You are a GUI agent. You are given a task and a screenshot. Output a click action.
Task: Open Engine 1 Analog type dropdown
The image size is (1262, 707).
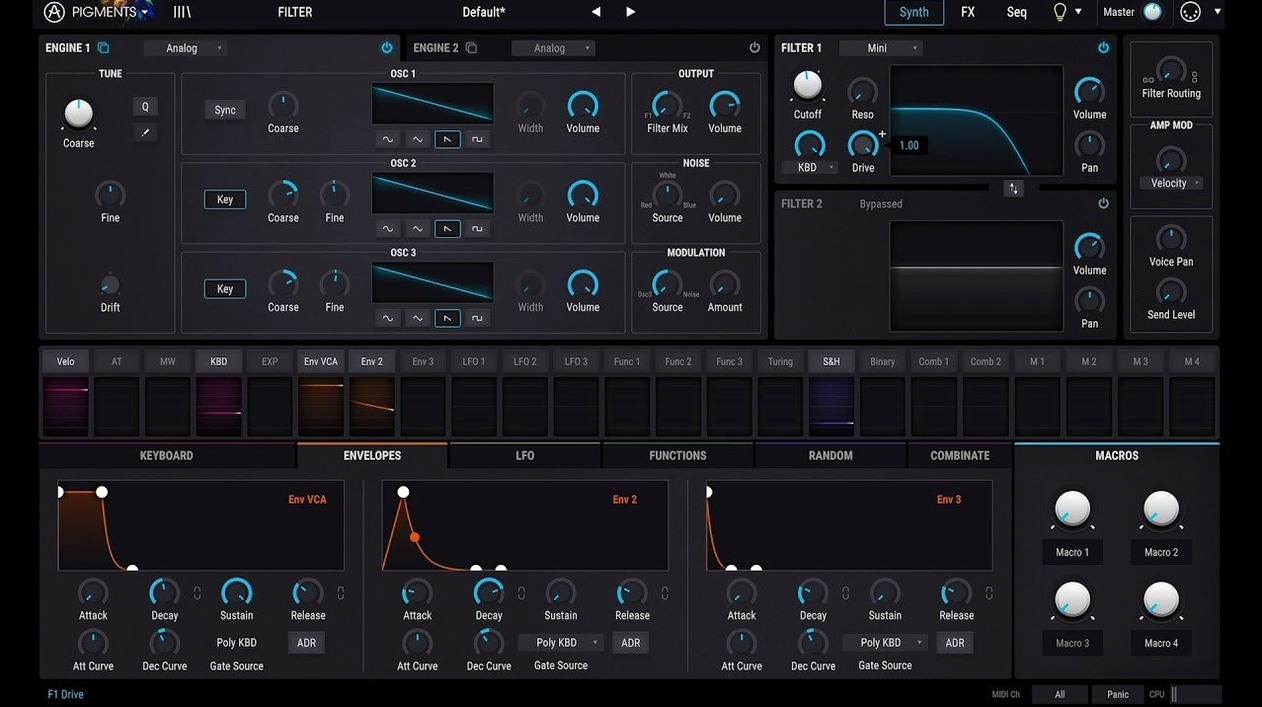pyautogui.click(x=185, y=48)
